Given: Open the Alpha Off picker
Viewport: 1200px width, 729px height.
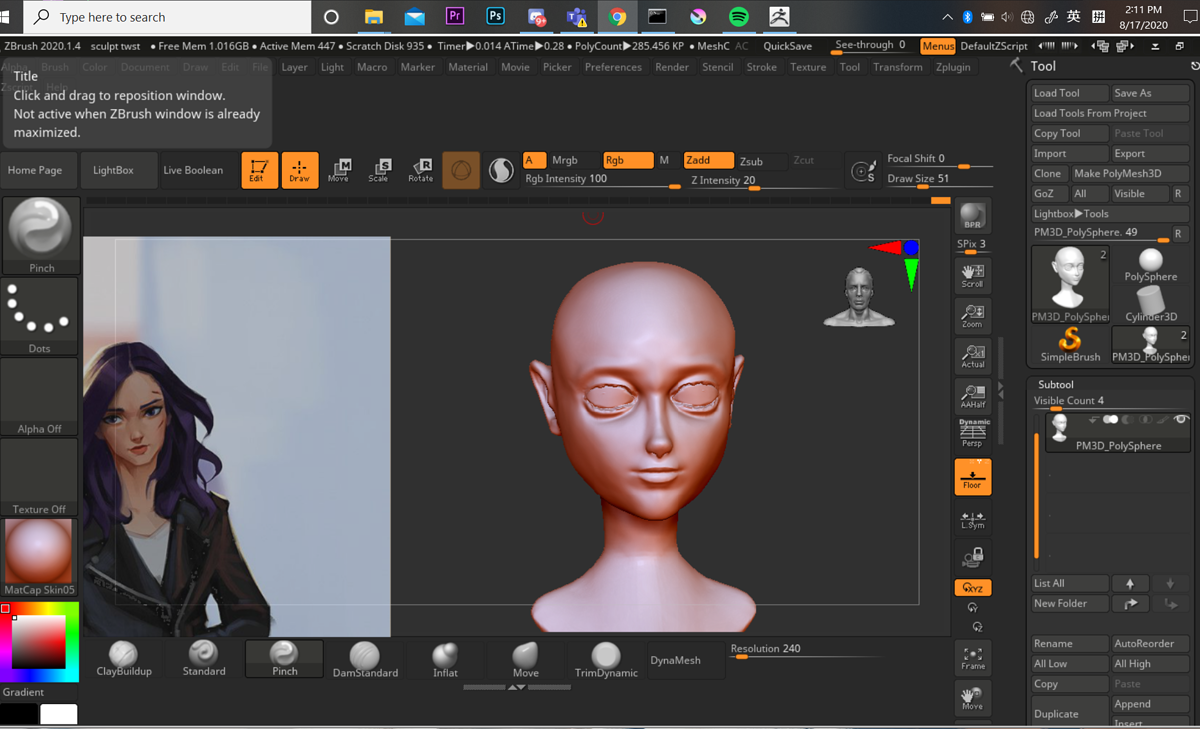Looking at the screenshot, I should [41, 396].
